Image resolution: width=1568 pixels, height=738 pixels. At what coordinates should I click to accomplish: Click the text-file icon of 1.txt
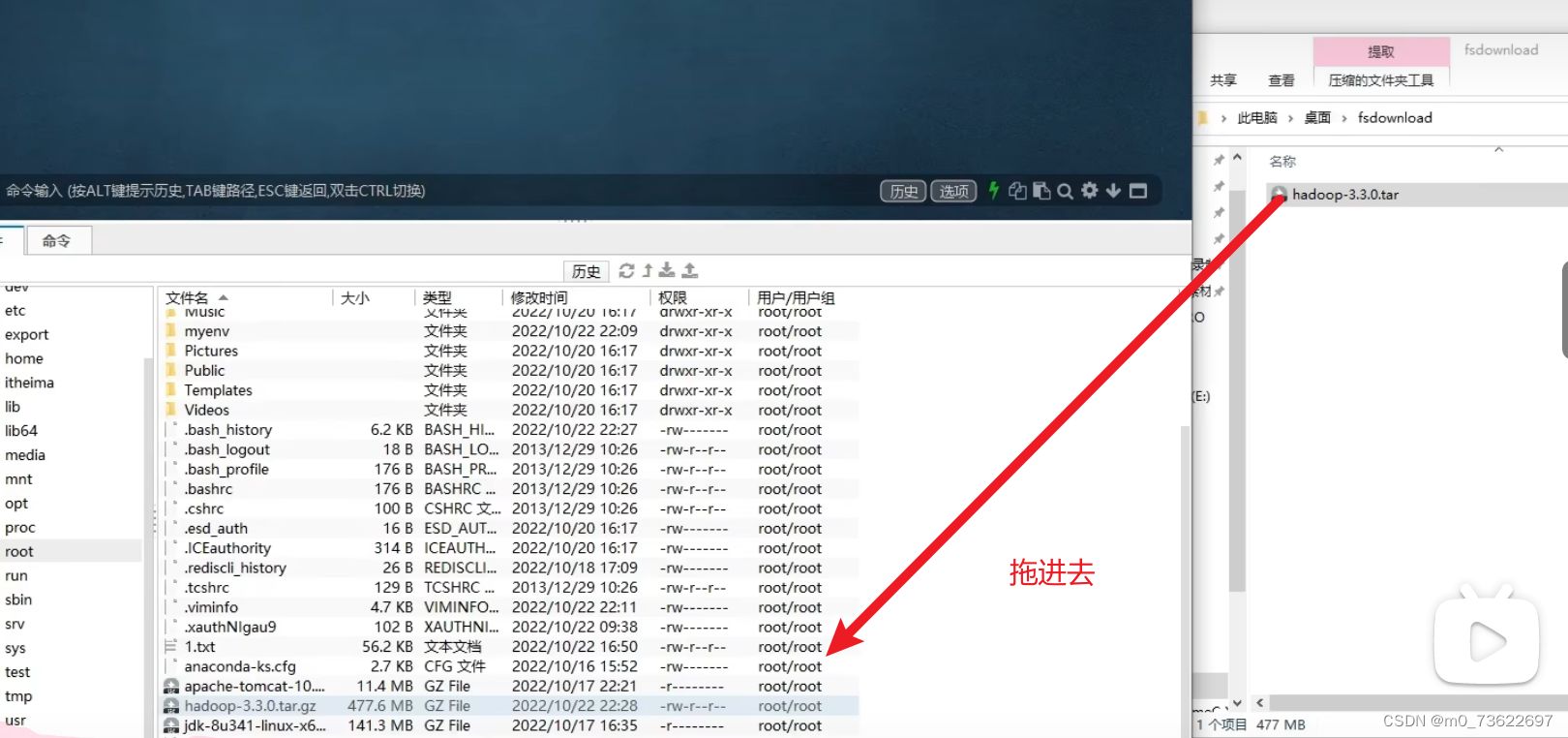click(x=171, y=647)
